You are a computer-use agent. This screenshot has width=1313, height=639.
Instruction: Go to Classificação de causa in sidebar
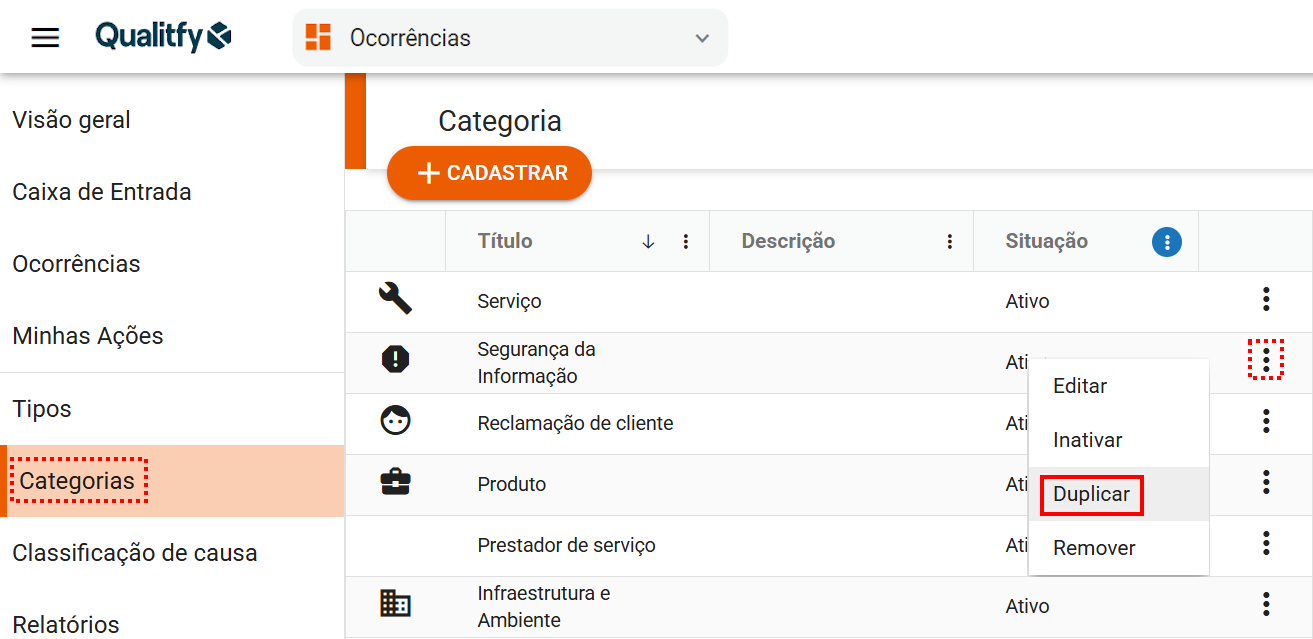point(135,553)
